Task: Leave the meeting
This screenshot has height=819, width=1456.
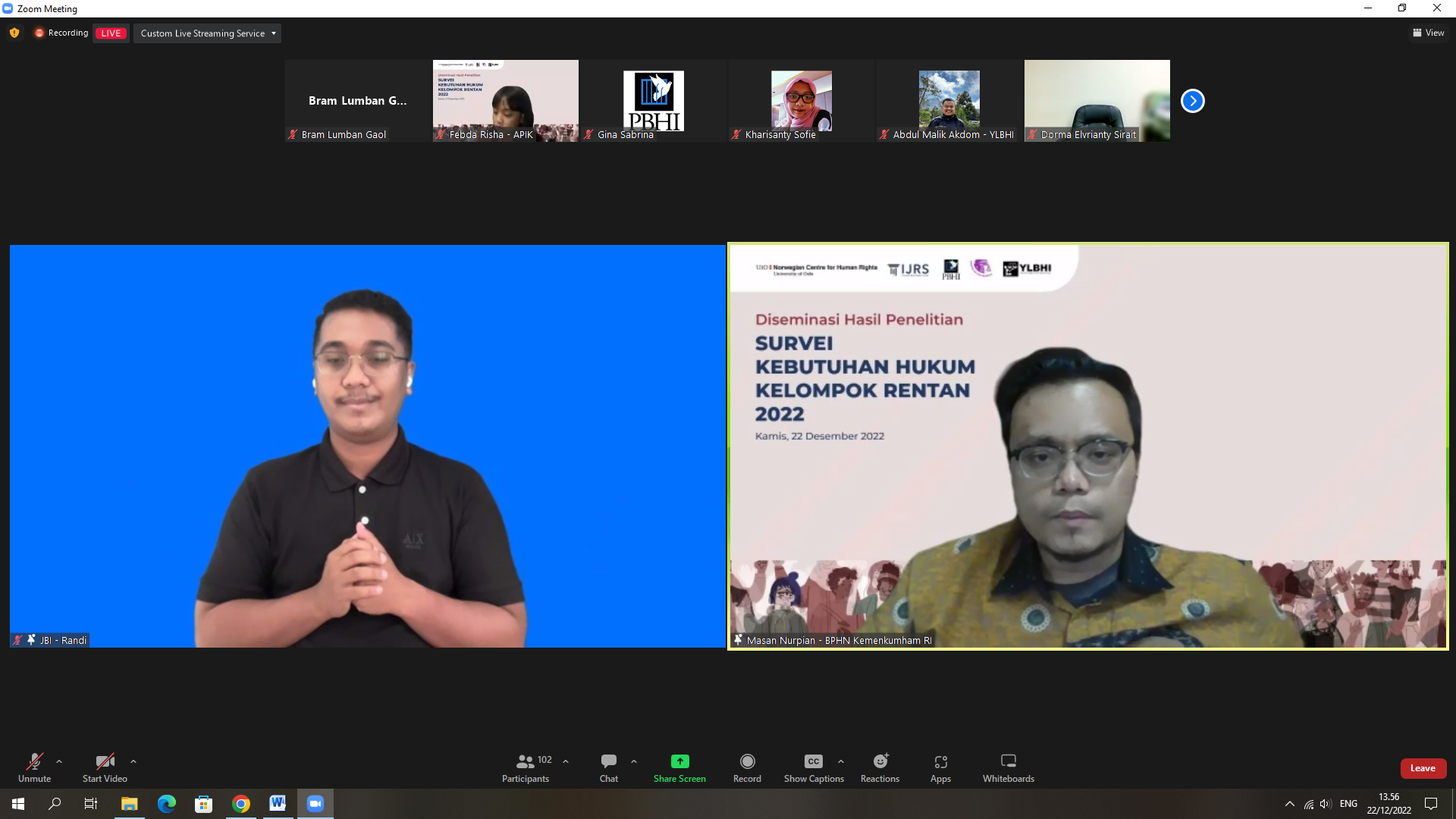Action: click(1423, 768)
